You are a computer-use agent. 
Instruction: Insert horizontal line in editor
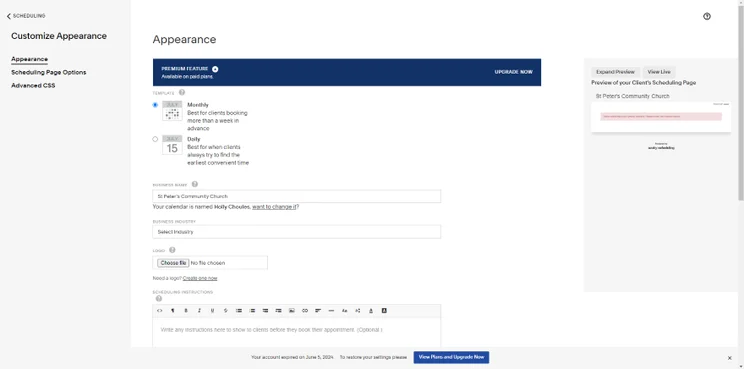331,311
